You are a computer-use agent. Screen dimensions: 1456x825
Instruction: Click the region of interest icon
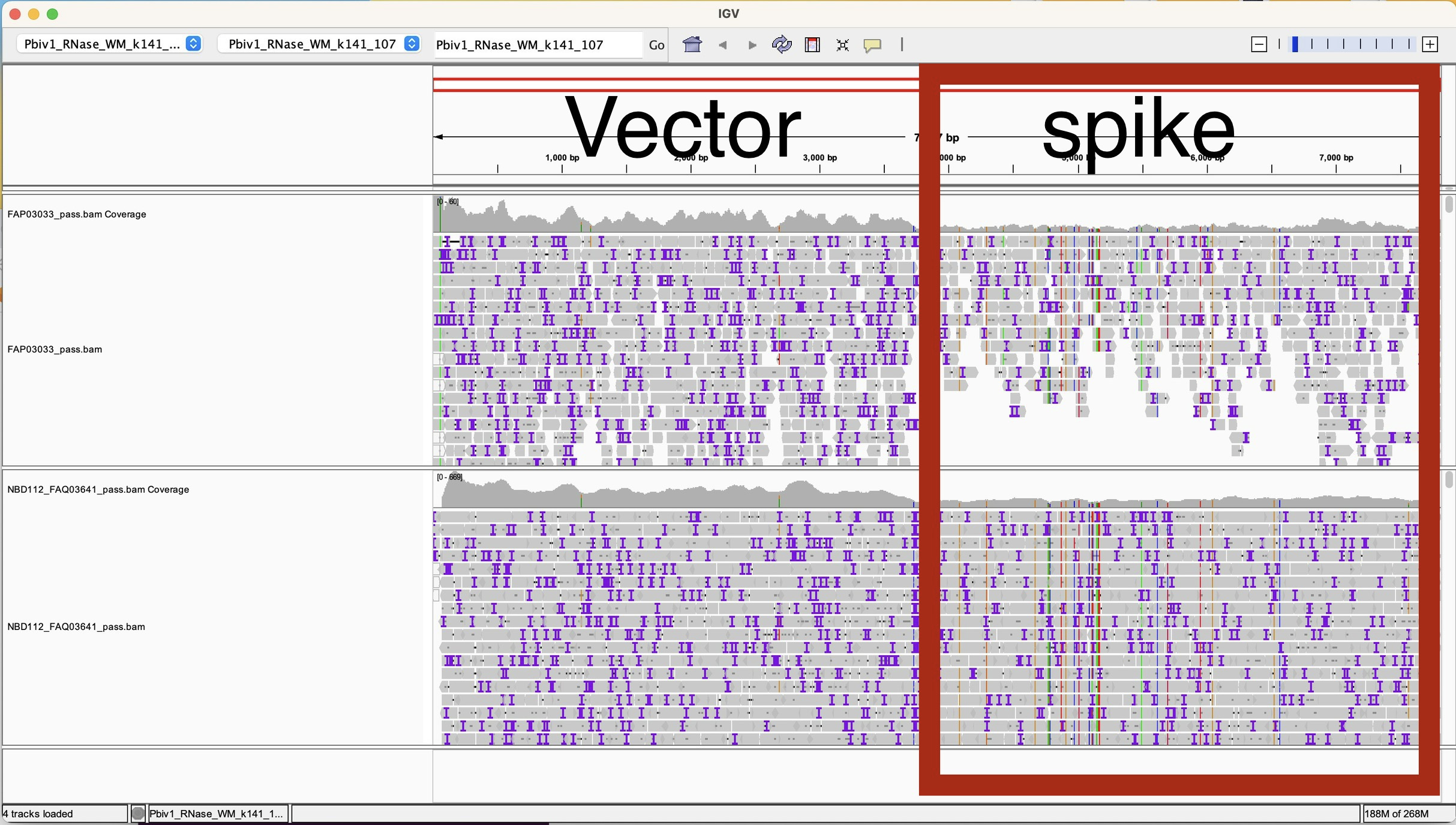pos(812,44)
